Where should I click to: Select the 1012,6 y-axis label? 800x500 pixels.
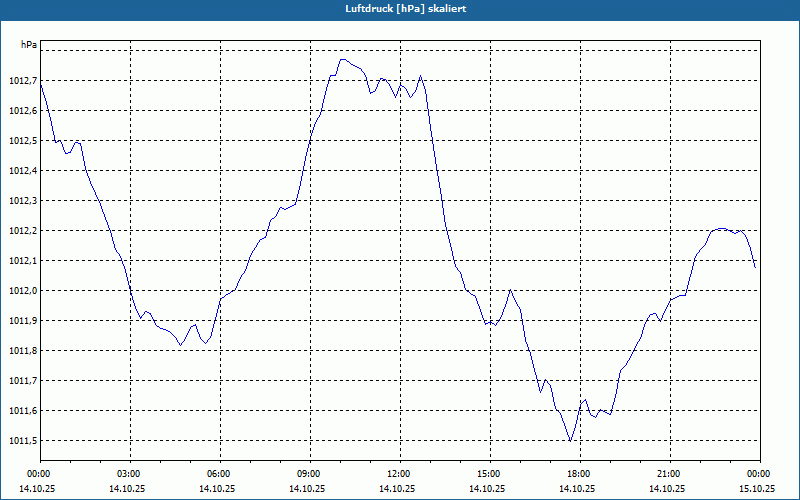pyautogui.click(x=23, y=111)
